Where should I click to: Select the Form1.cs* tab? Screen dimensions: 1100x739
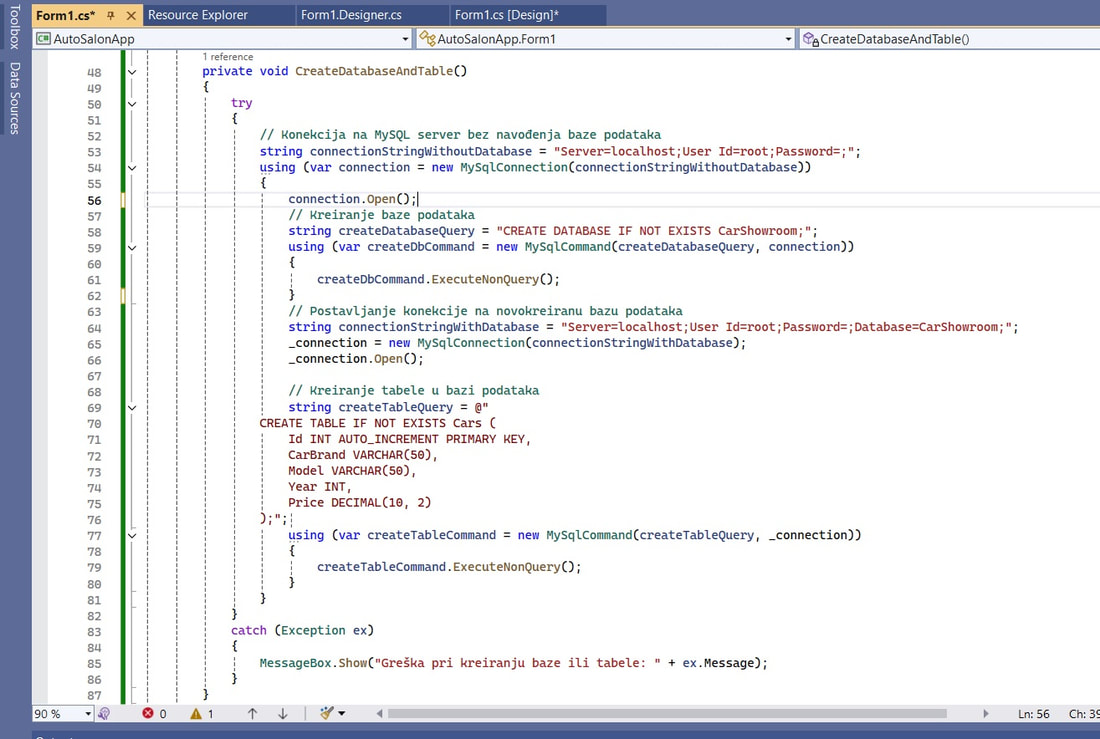65,15
